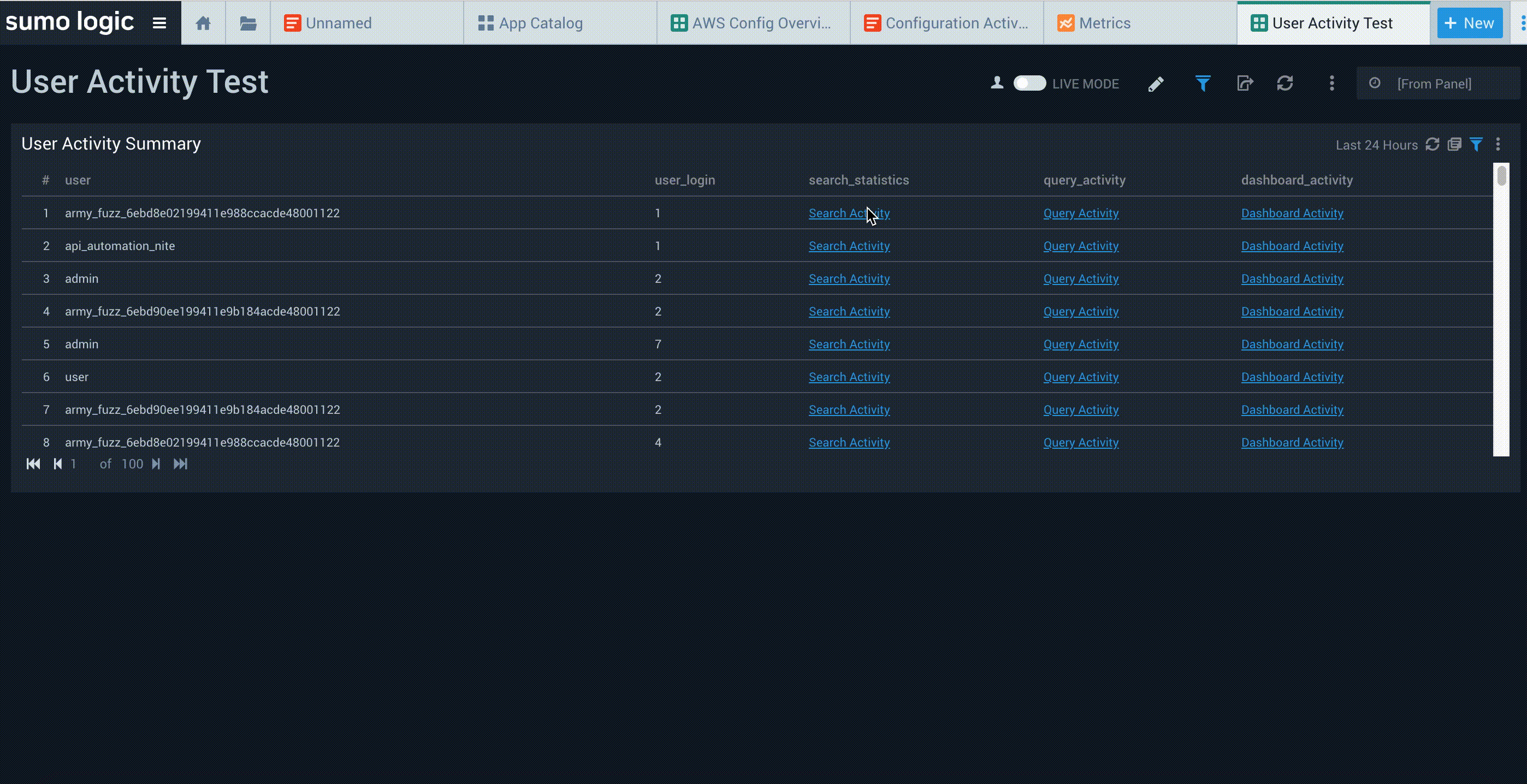
Task: Refresh the User Activity Summary panel
Action: click(x=1432, y=145)
